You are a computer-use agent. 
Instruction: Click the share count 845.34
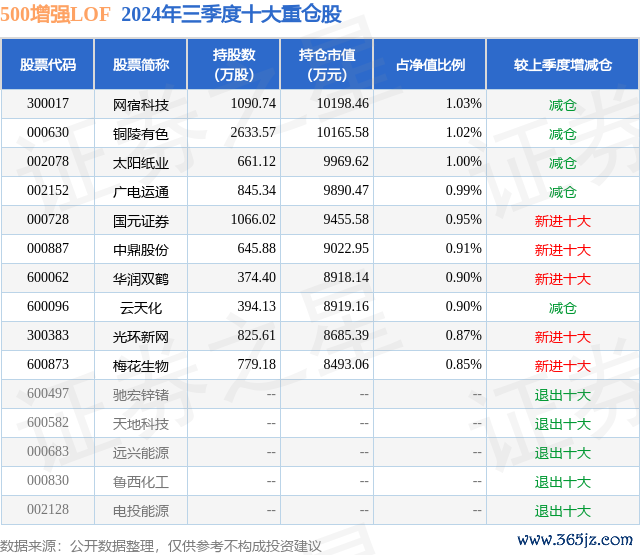[257, 191]
